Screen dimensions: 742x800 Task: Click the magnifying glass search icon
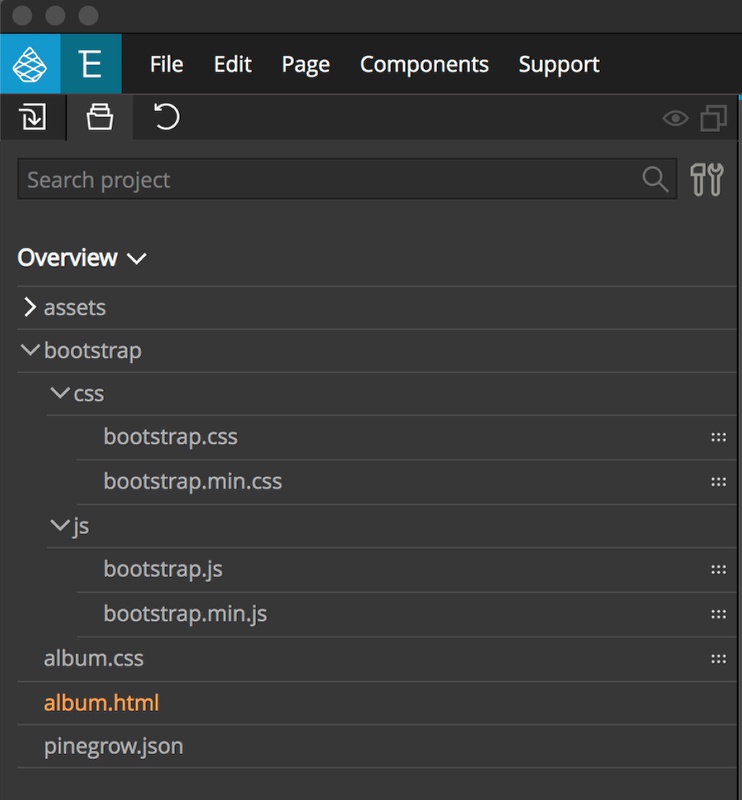click(655, 179)
